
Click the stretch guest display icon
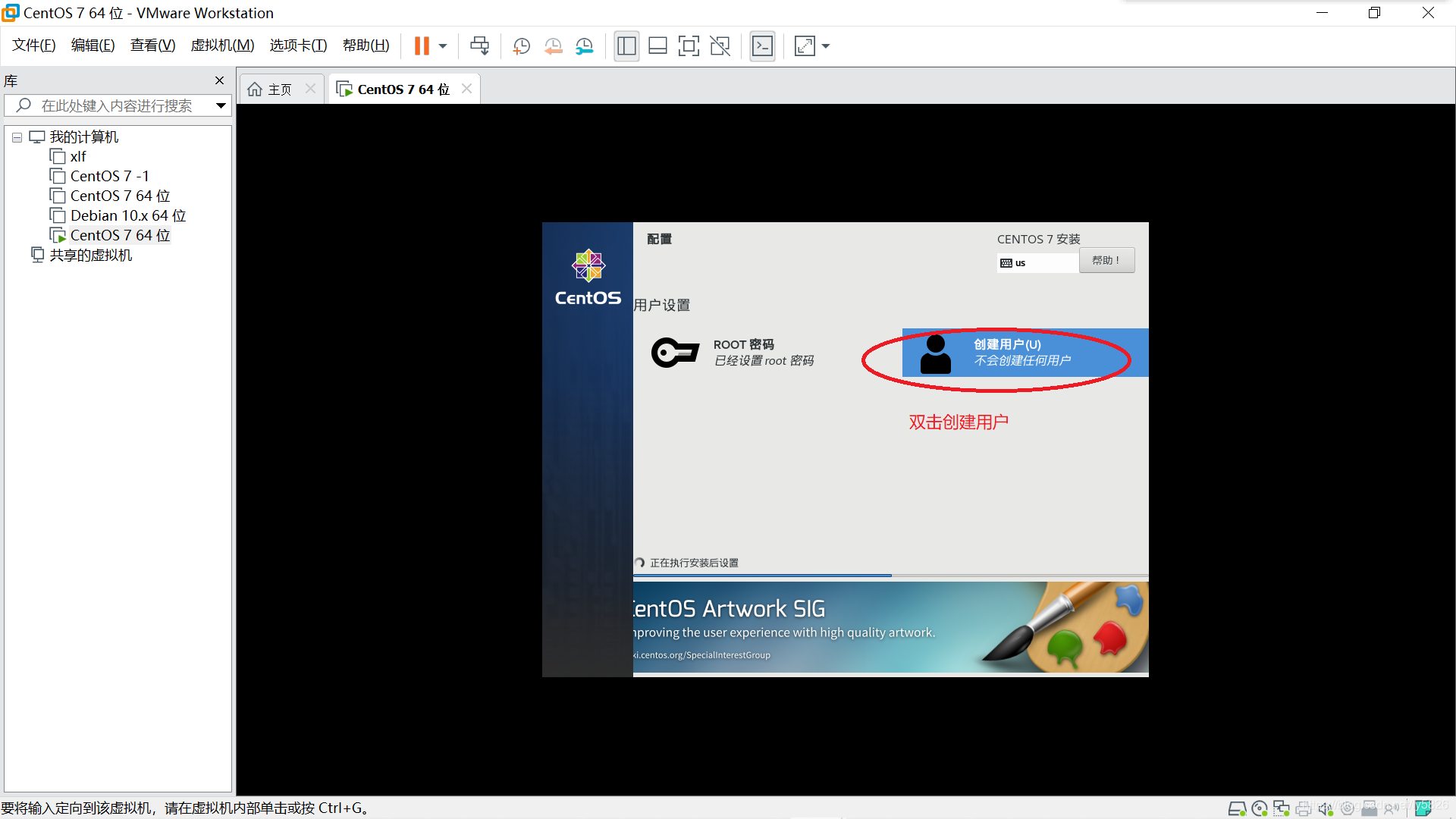(x=805, y=46)
